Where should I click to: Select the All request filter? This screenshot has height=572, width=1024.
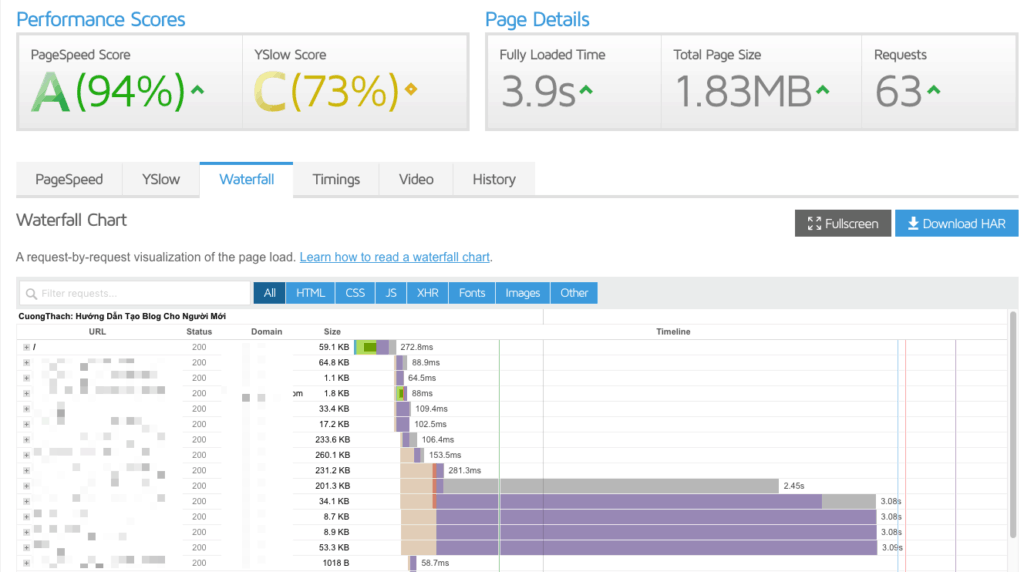click(270, 293)
